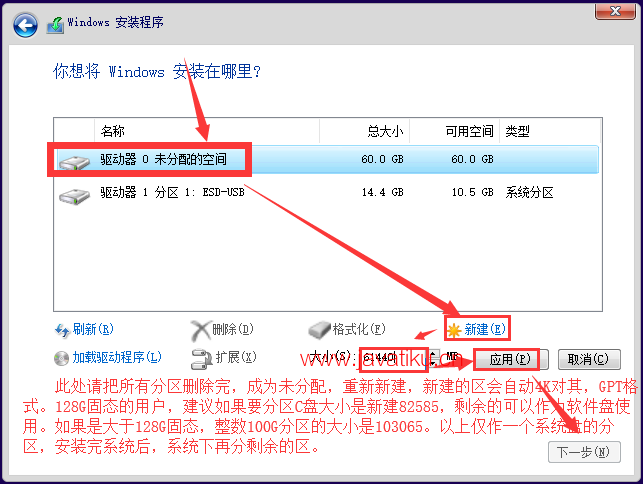The height and width of the screenshot is (484, 643).
Task: Proceed with the 下一步(N) button
Action: 584,452
